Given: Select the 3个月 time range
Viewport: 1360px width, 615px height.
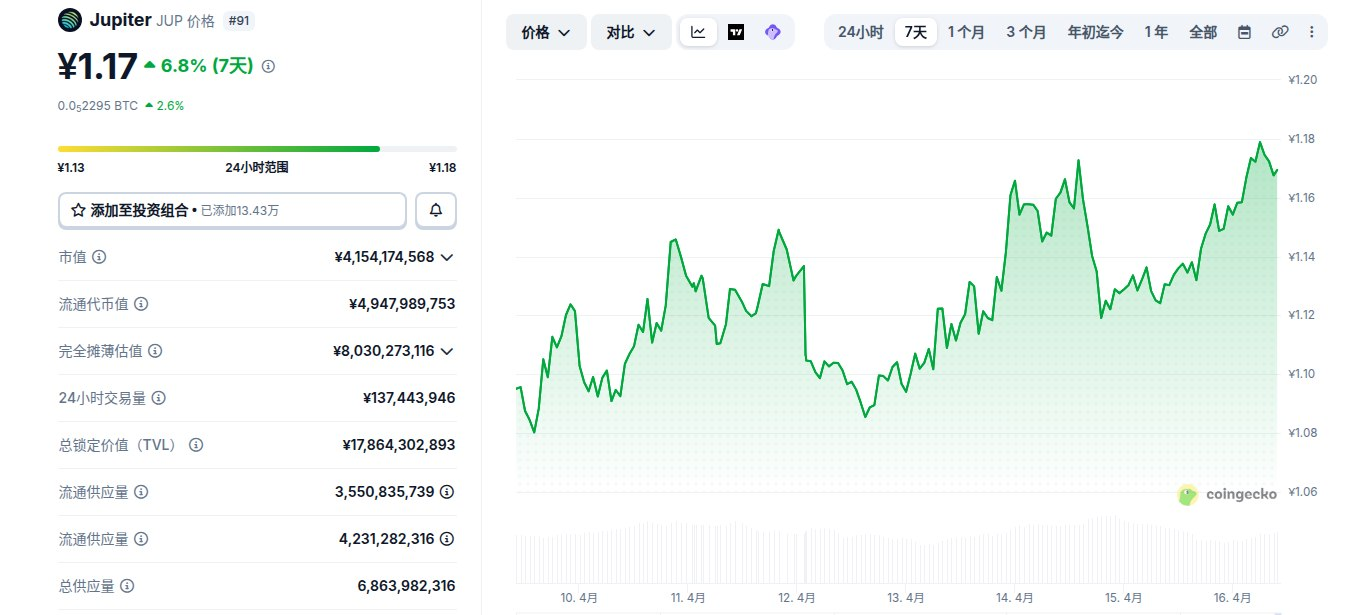Looking at the screenshot, I should [1026, 32].
